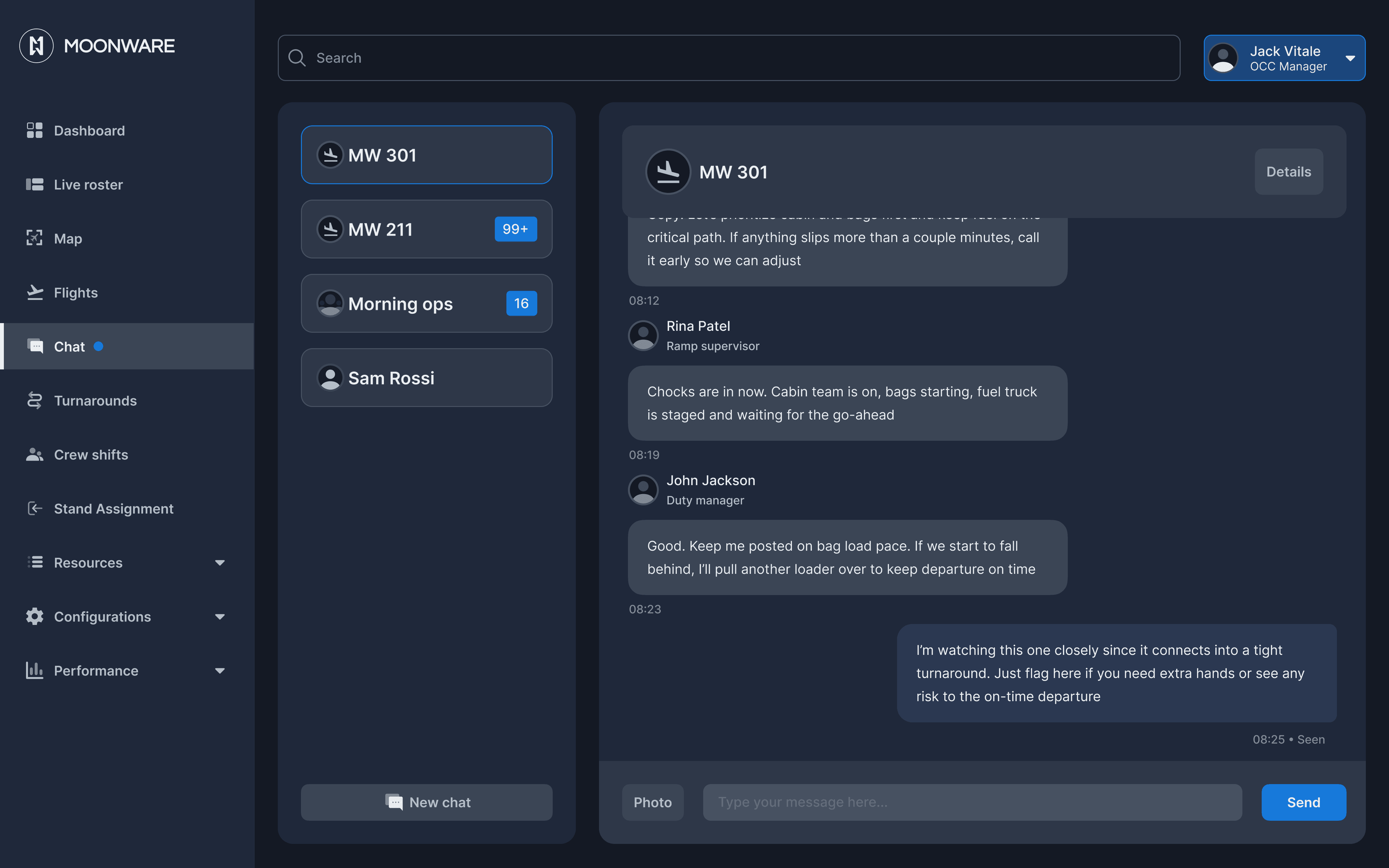
Task: Start a New chat
Action: (x=426, y=802)
